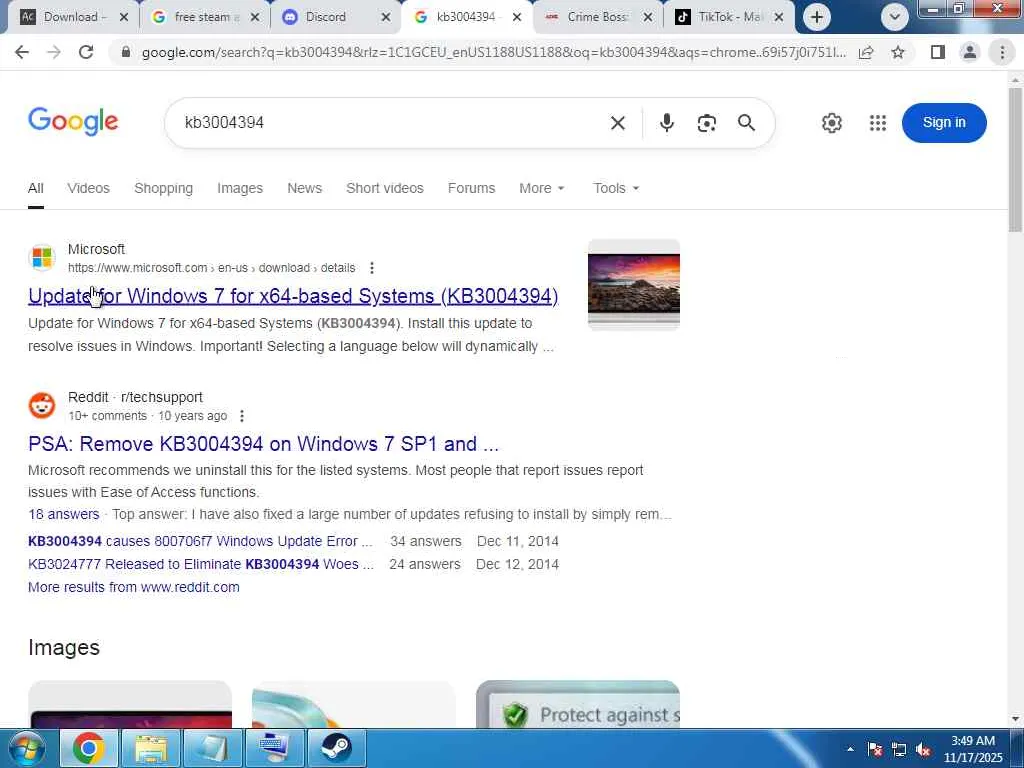Open PSA: Remove KB3004394 Reddit link
Image resolution: width=1024 pixels, height=768 pixels.
(x=263, y=444)
